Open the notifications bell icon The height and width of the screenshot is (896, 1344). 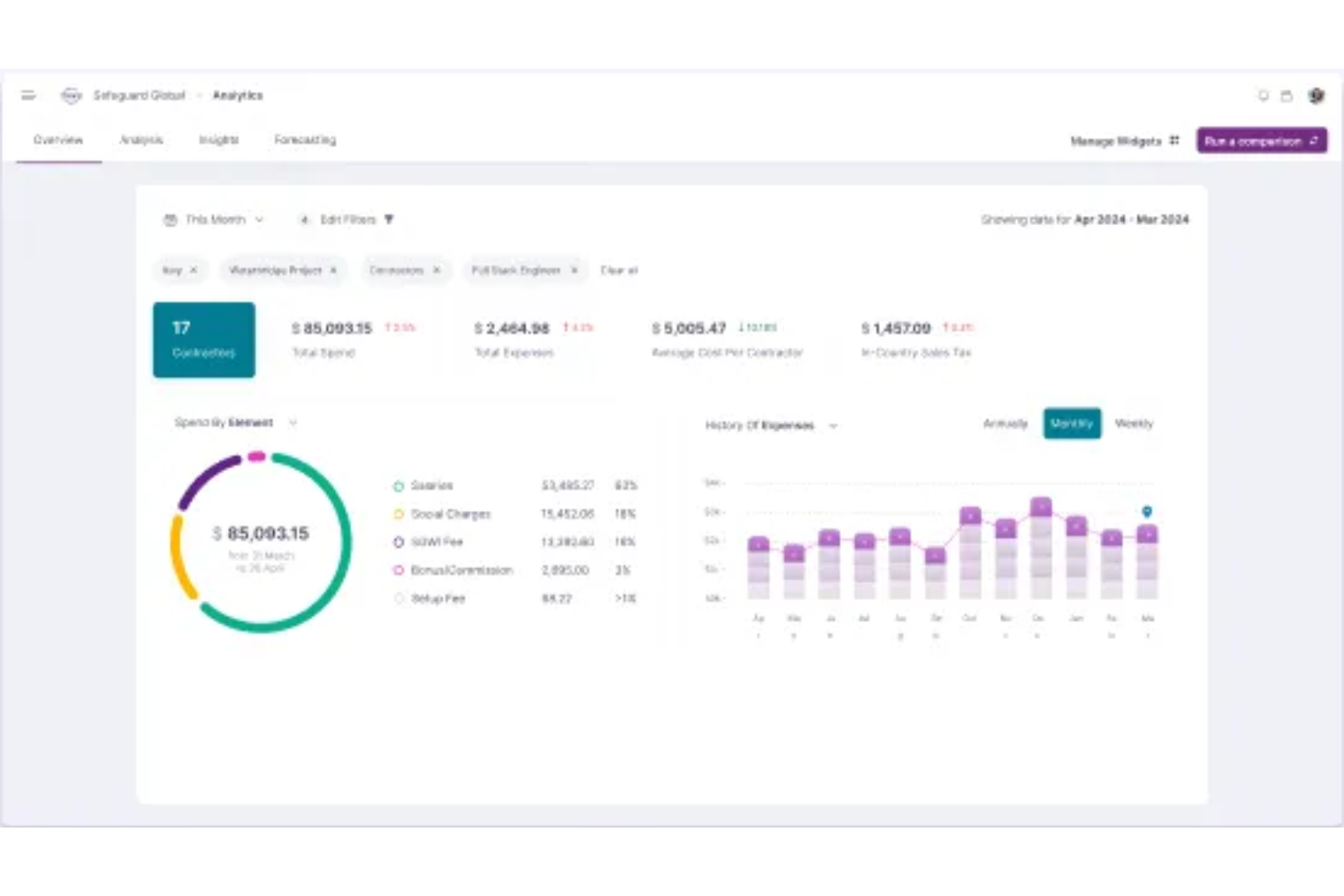pyautogui.click(x=1262, y=95)
